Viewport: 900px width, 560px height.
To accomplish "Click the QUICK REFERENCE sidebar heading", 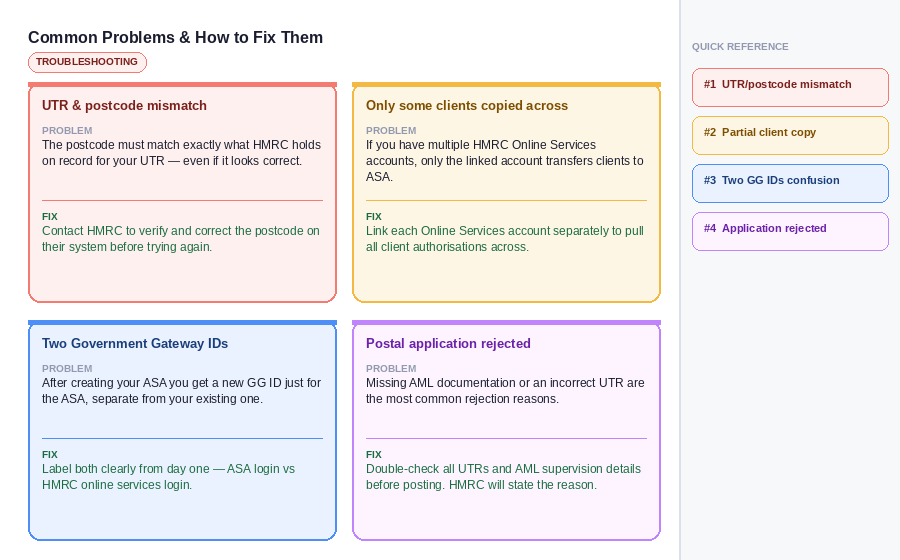I will [x=740, y=47].
